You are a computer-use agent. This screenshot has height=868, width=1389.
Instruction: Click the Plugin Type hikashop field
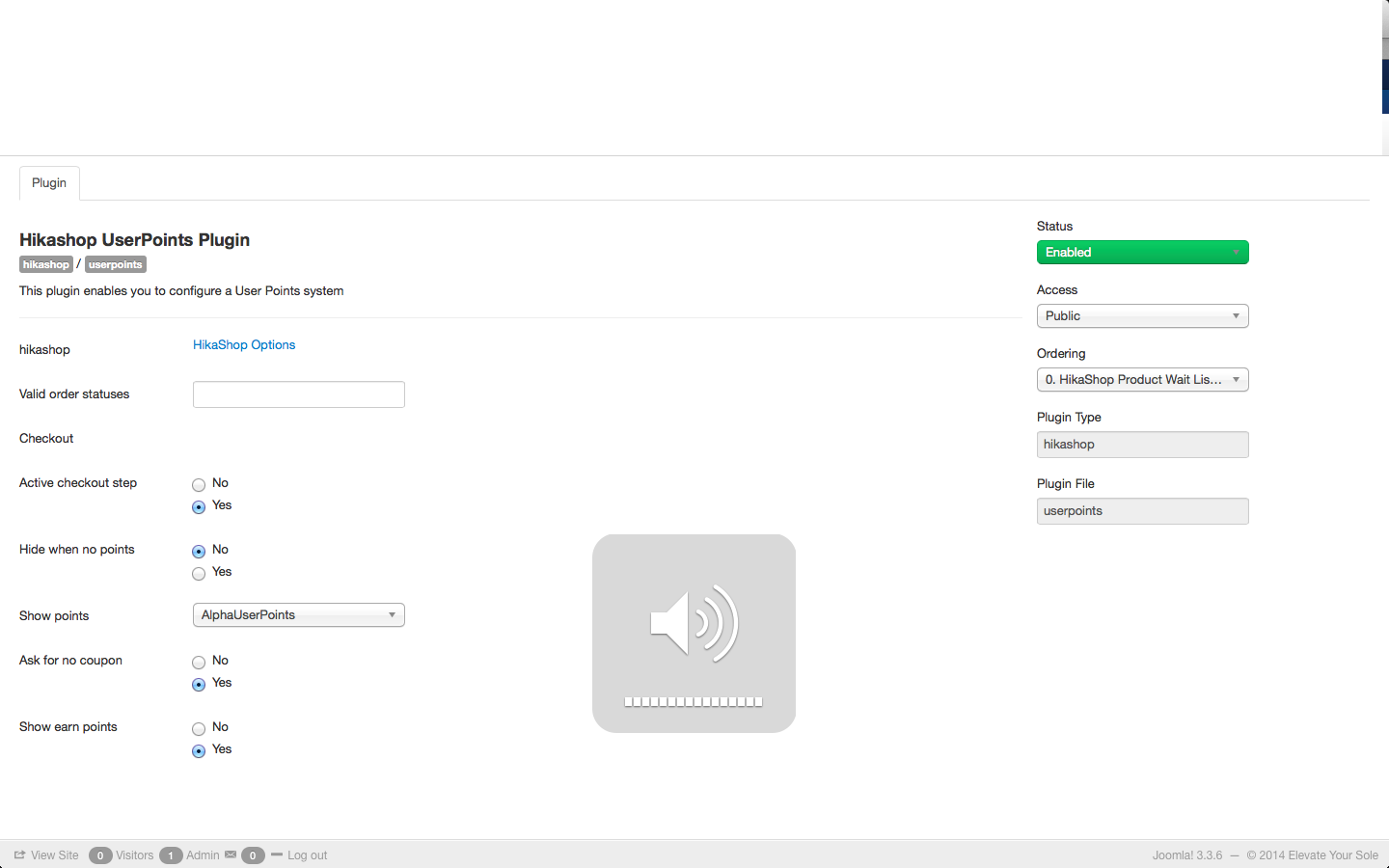click(x=1143, y=445)
